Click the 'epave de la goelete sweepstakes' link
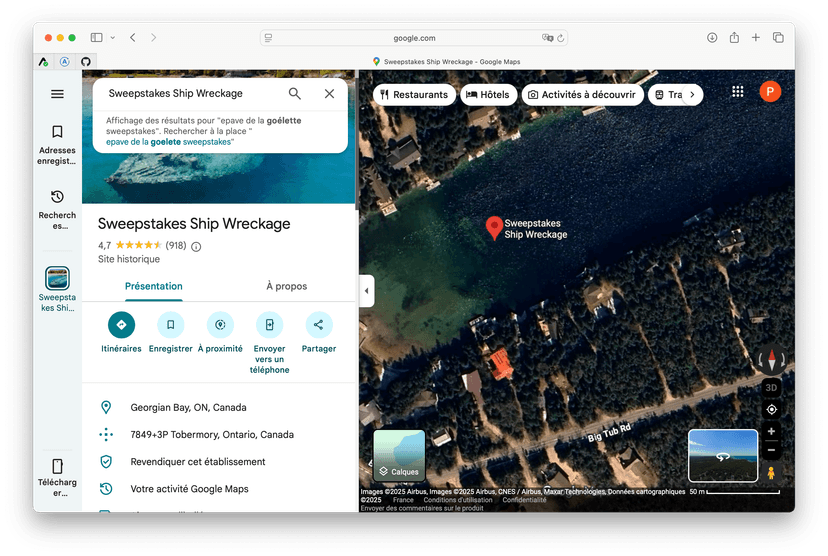This screenshot has width=828, height=556. (x=169, y=142)
